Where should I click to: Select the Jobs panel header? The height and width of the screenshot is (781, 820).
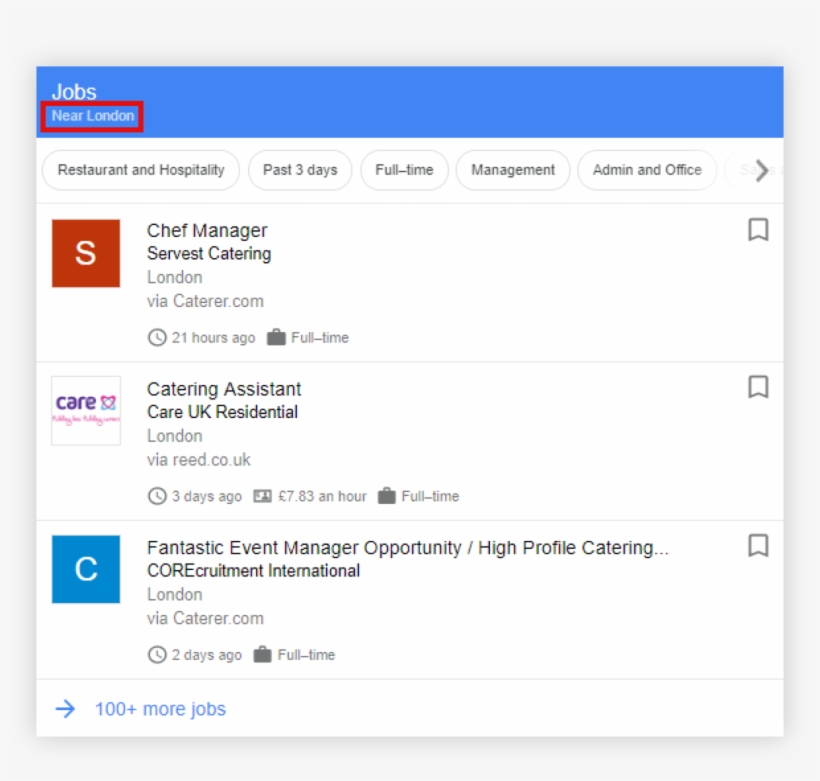pos(73,91)
